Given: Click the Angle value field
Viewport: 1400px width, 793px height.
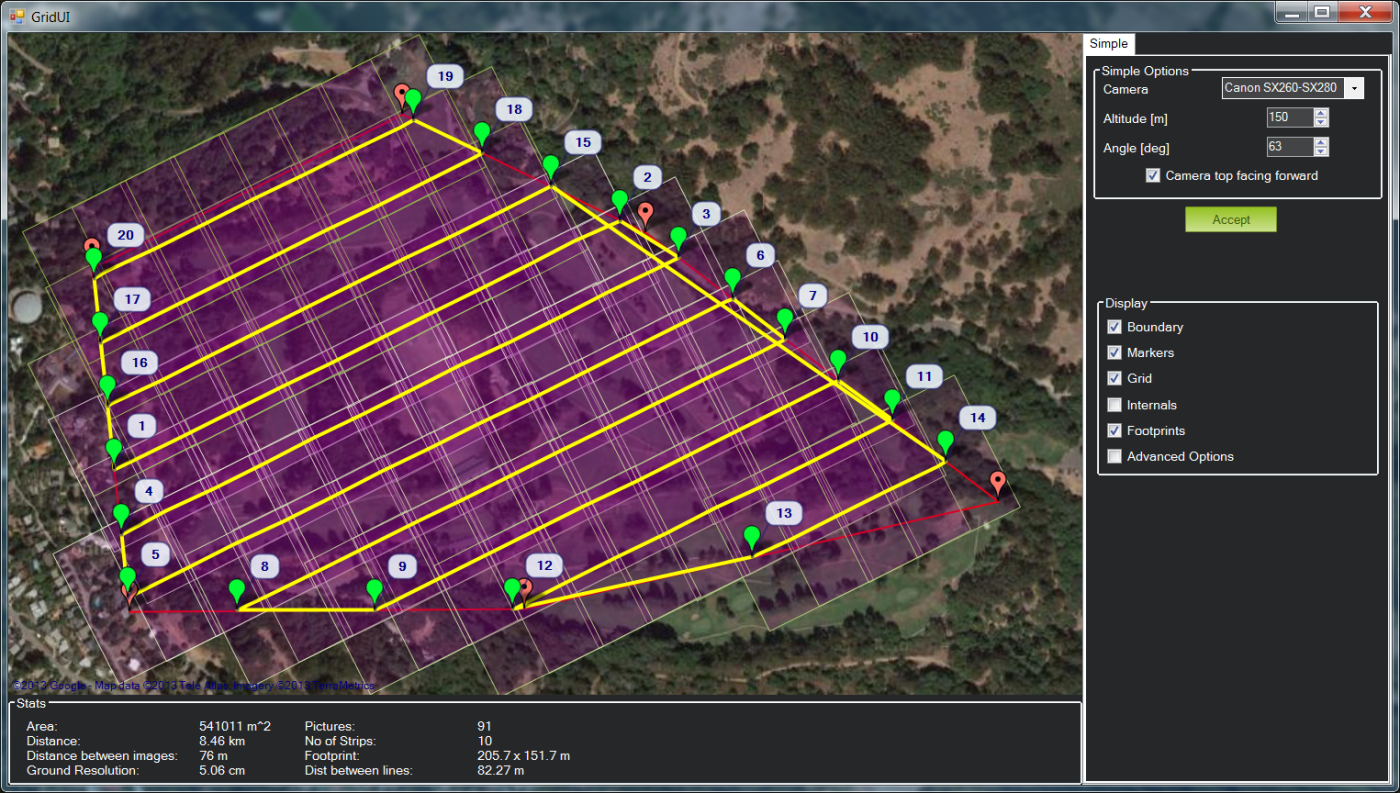Looking at the screenshot, I should (x=1289, y=147).
